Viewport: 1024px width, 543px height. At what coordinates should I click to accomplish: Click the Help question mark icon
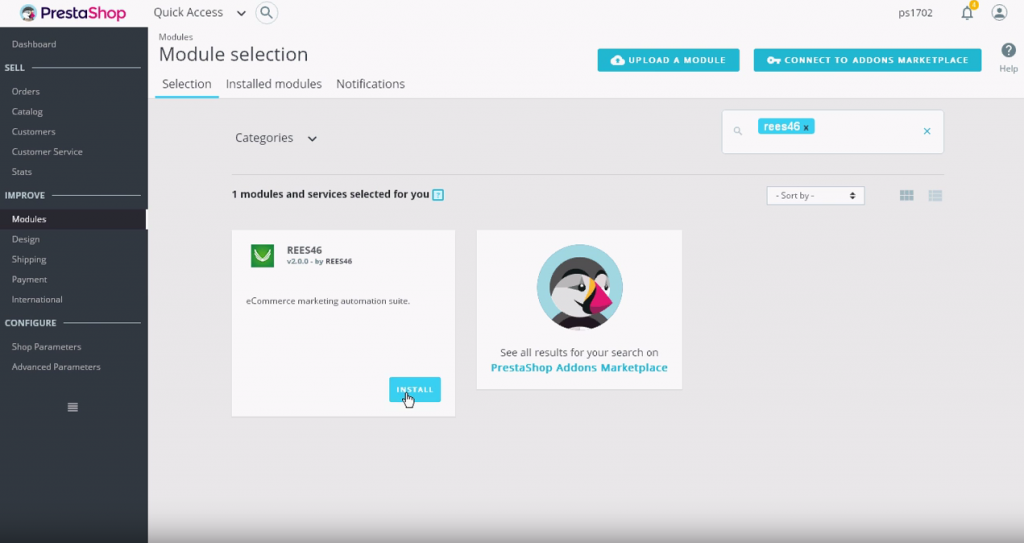click(1008, 50)
